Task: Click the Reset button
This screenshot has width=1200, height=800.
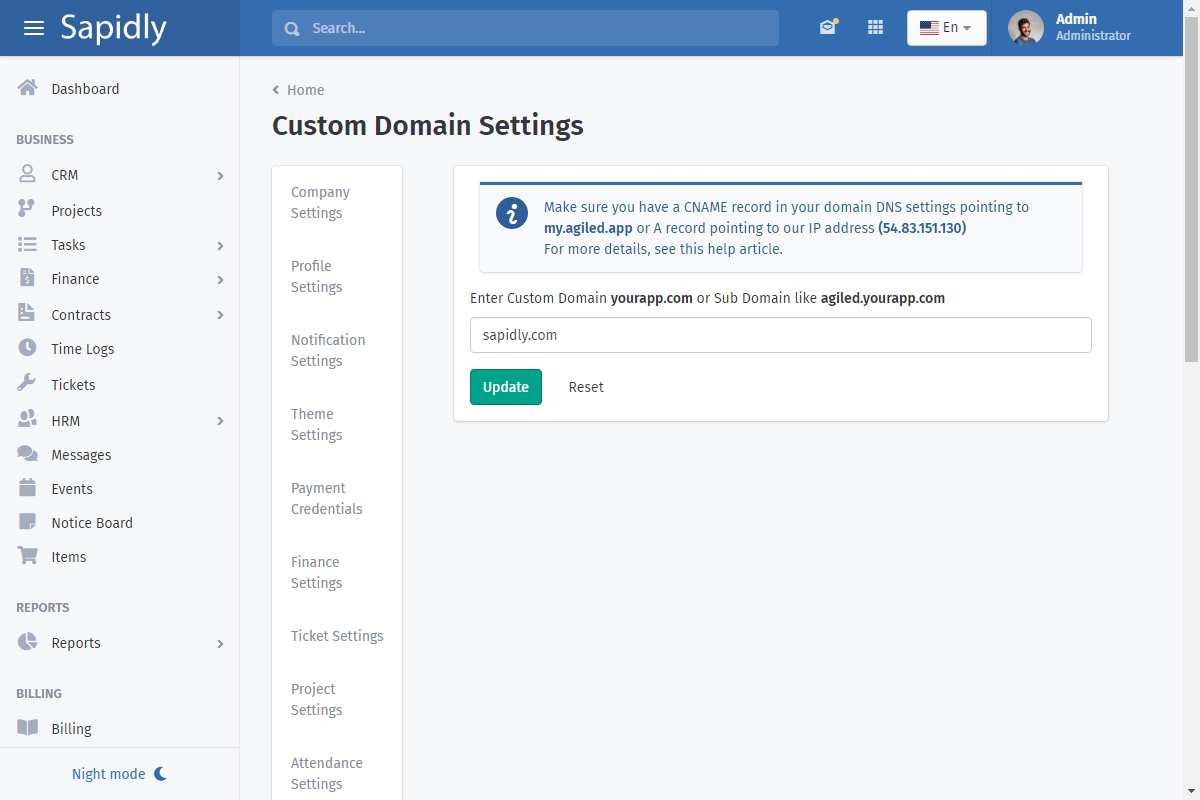Action: click(586, 387)
